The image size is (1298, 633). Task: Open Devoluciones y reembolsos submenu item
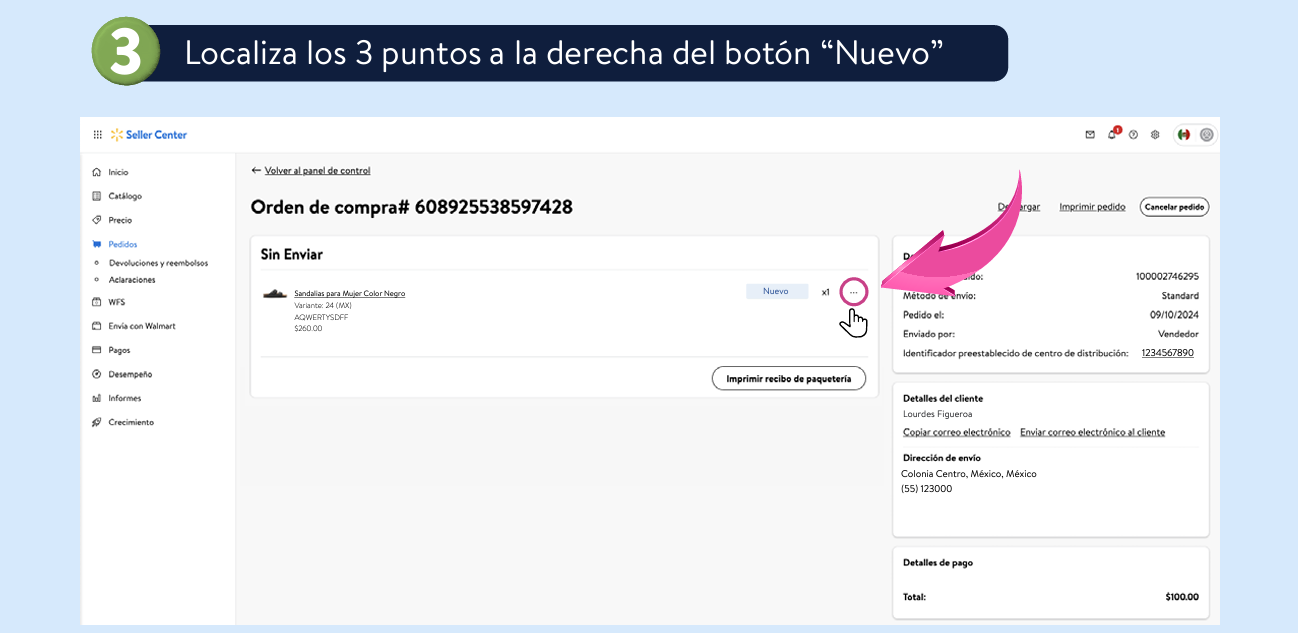click(158, 263)
